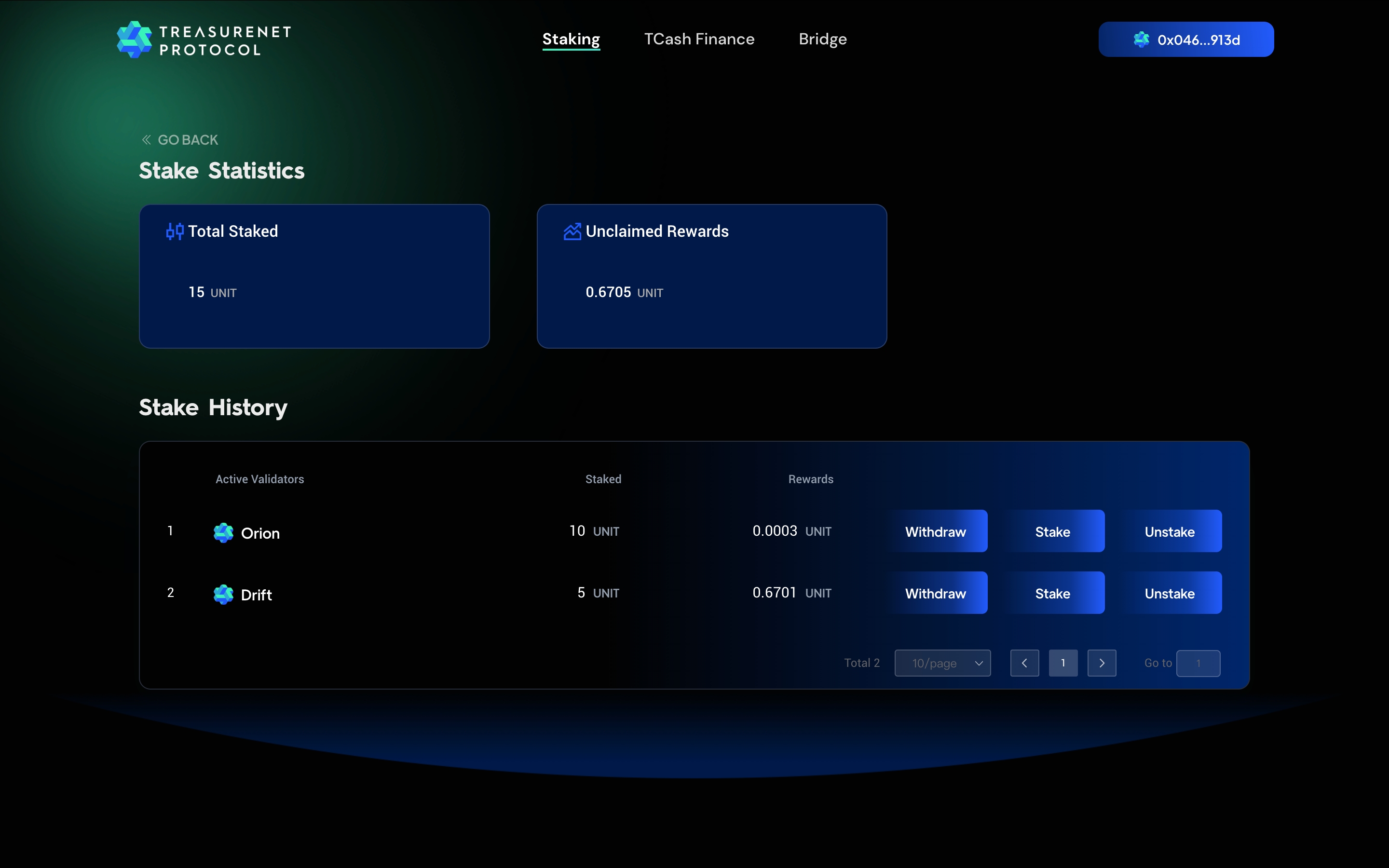Click the Unclaimed Rewards card title
1389x868 pixels.
(x=657, y=231)
